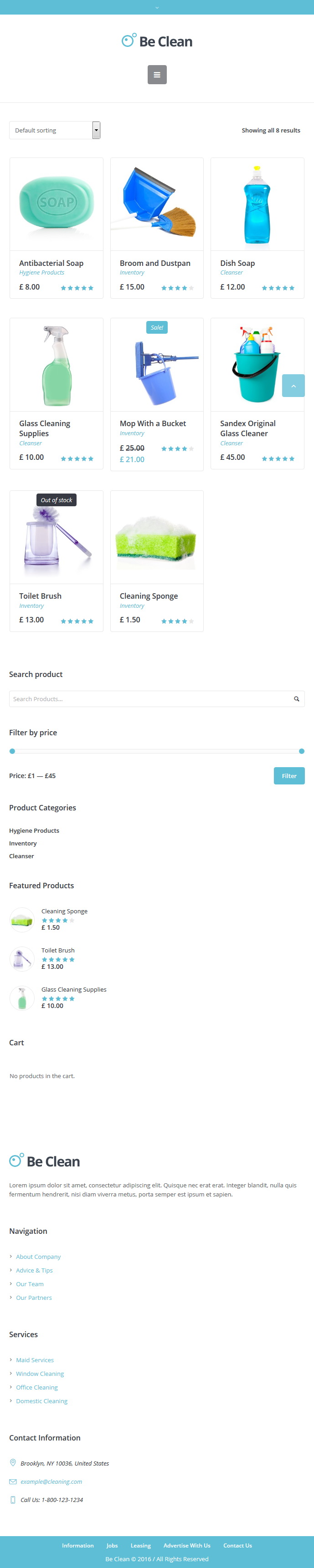314x1568 pixels.
Task: Open the Hygiene Products category
Action: tap(34, 830)
